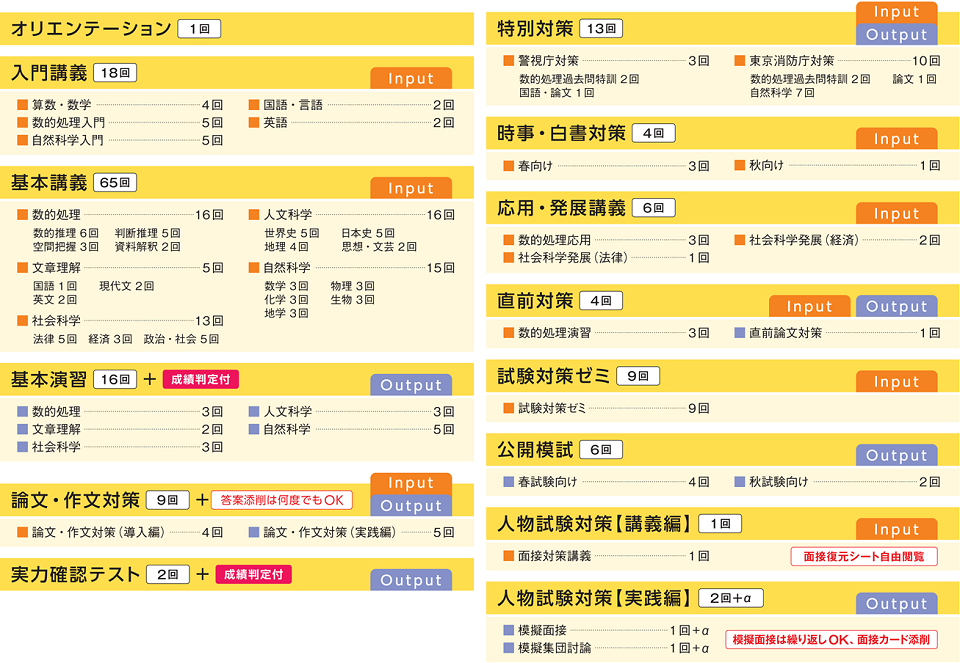Screen dimensions: 960x663
Task: Select the Input tab of 論文・作文対策
Action: (411, 483)
